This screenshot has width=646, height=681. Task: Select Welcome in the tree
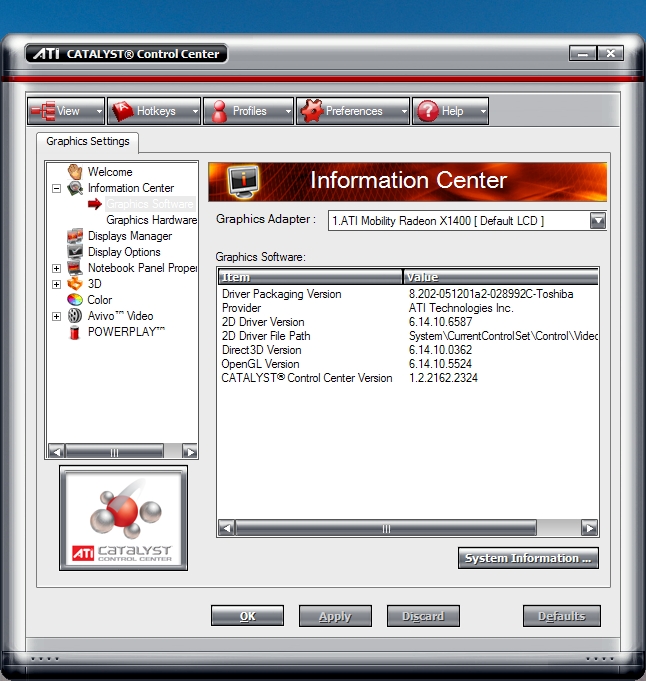coord(110,172)
